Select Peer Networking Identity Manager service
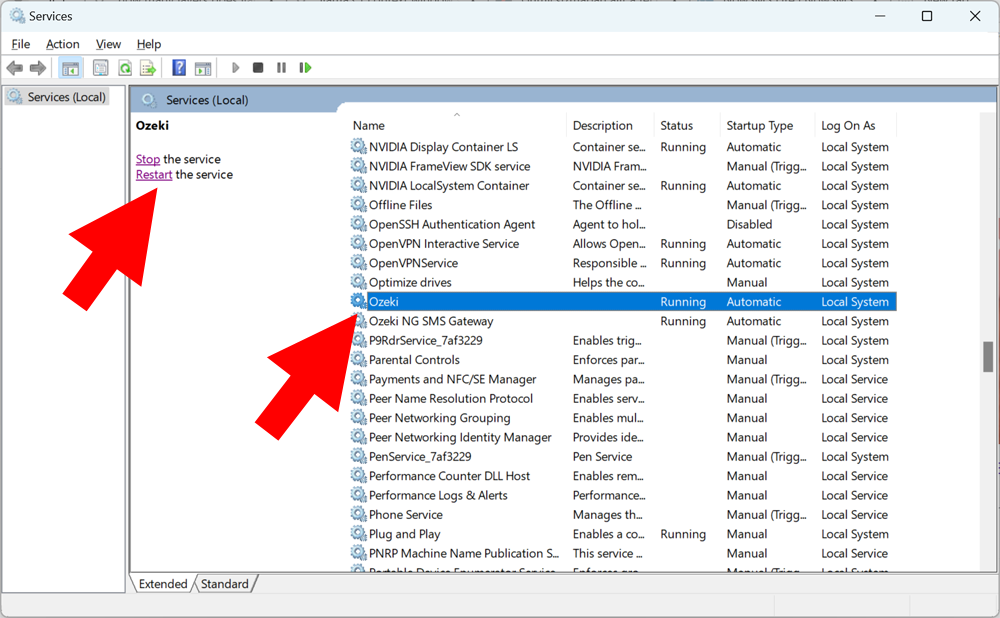 [460, 437]
